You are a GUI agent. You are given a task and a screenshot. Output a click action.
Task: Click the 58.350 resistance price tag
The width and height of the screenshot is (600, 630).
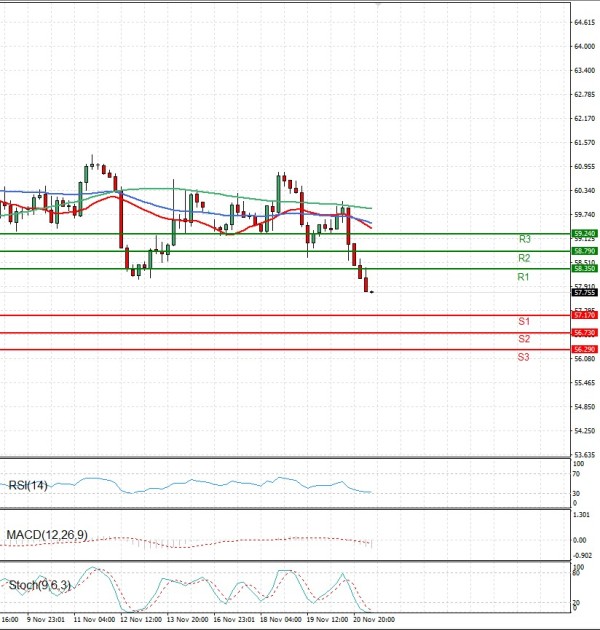click(x=584, y=269)
